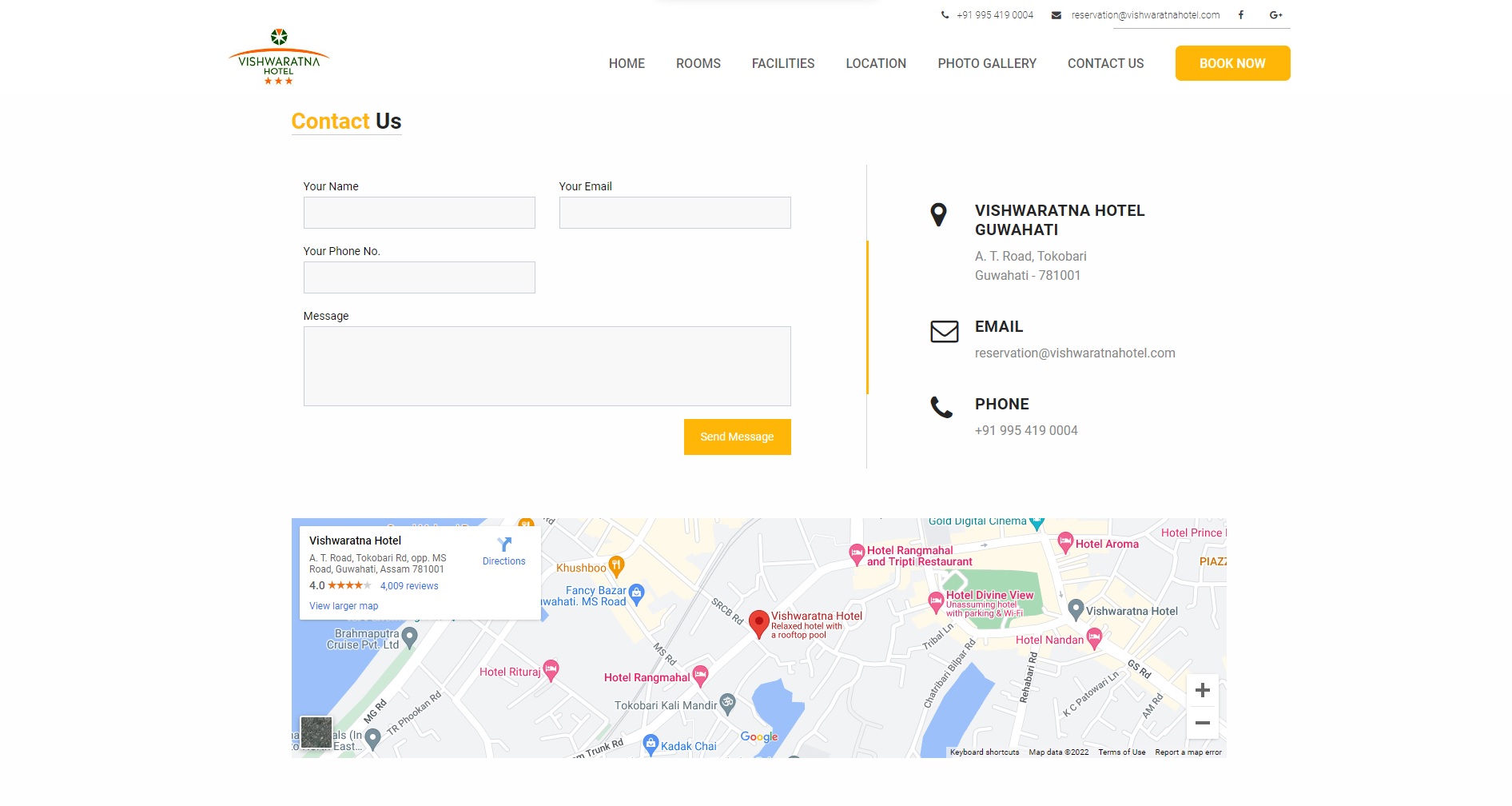Select the Tokobari Kali Mandir map pin

click(727, 704)
